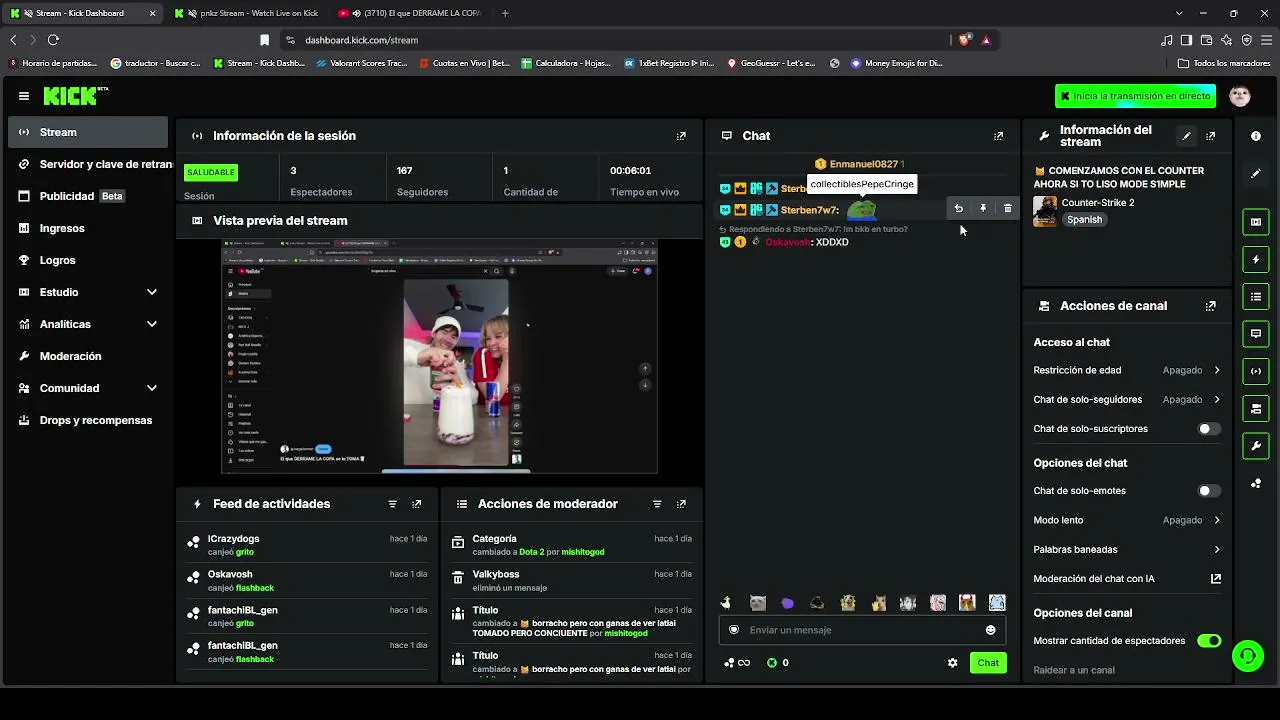The height and width of the screenshot is (720, 1280).
Task: Disable Mostrar cantidad de espectadores switch
Action: tap(1209, 641)
